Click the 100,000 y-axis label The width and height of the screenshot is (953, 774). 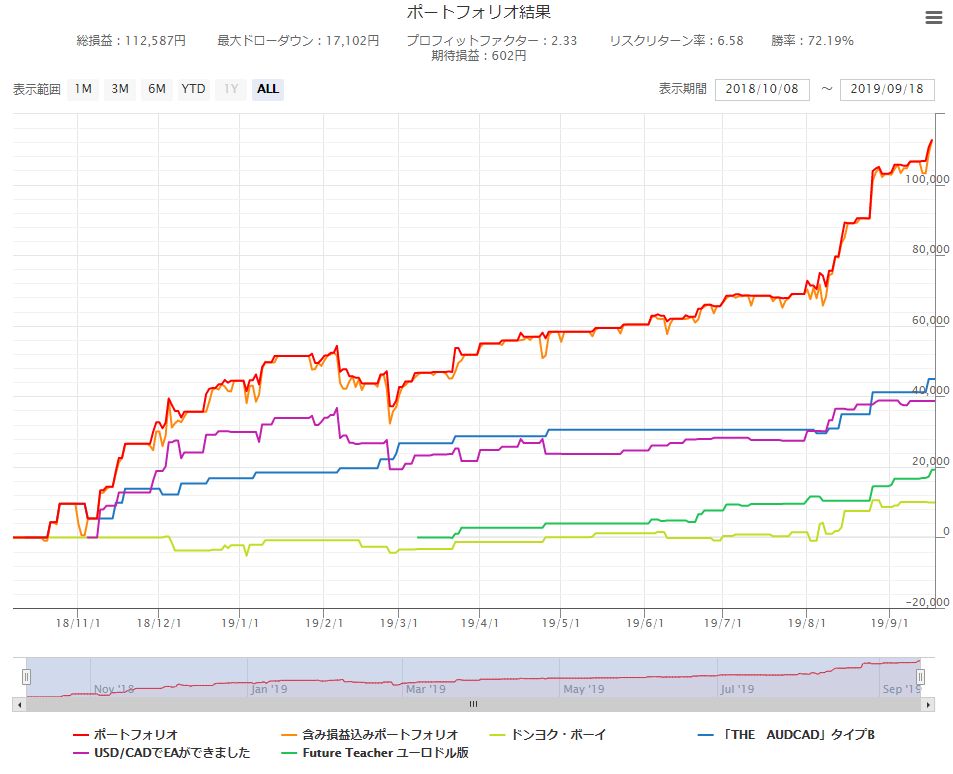tap(927, 179)
